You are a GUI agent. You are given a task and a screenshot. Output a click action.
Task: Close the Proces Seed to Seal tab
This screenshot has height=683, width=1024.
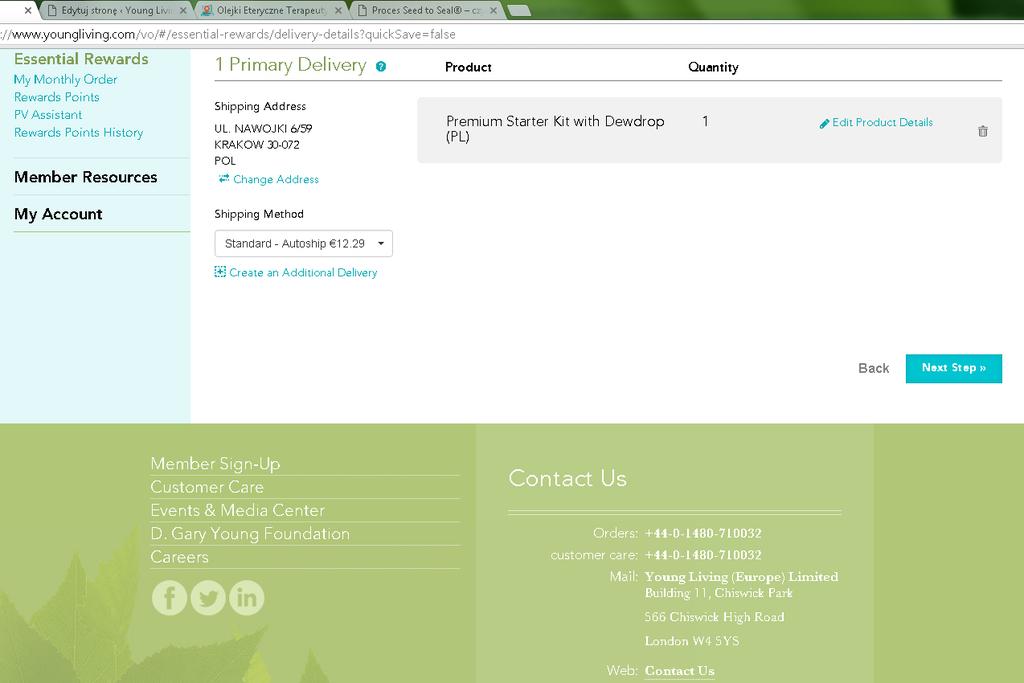[493, 10]
